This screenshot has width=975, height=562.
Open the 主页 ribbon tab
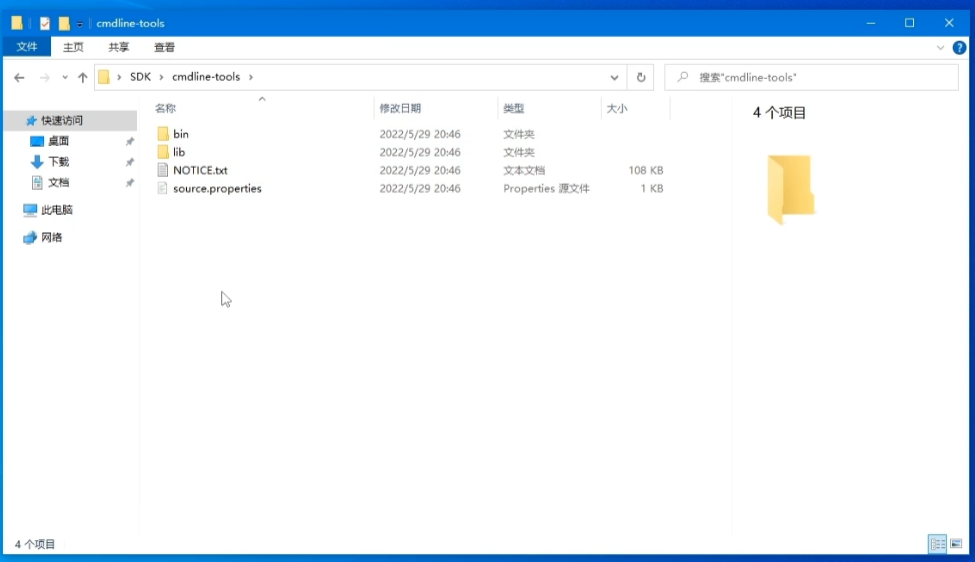[x=73, y=47]
